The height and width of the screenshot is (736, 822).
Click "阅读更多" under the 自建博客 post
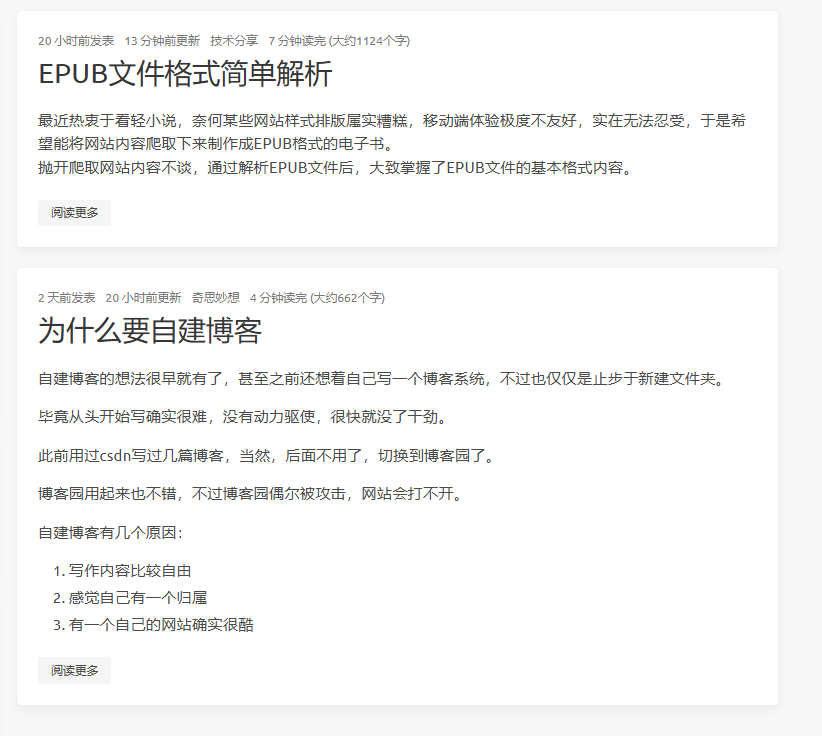click(74, 670)
